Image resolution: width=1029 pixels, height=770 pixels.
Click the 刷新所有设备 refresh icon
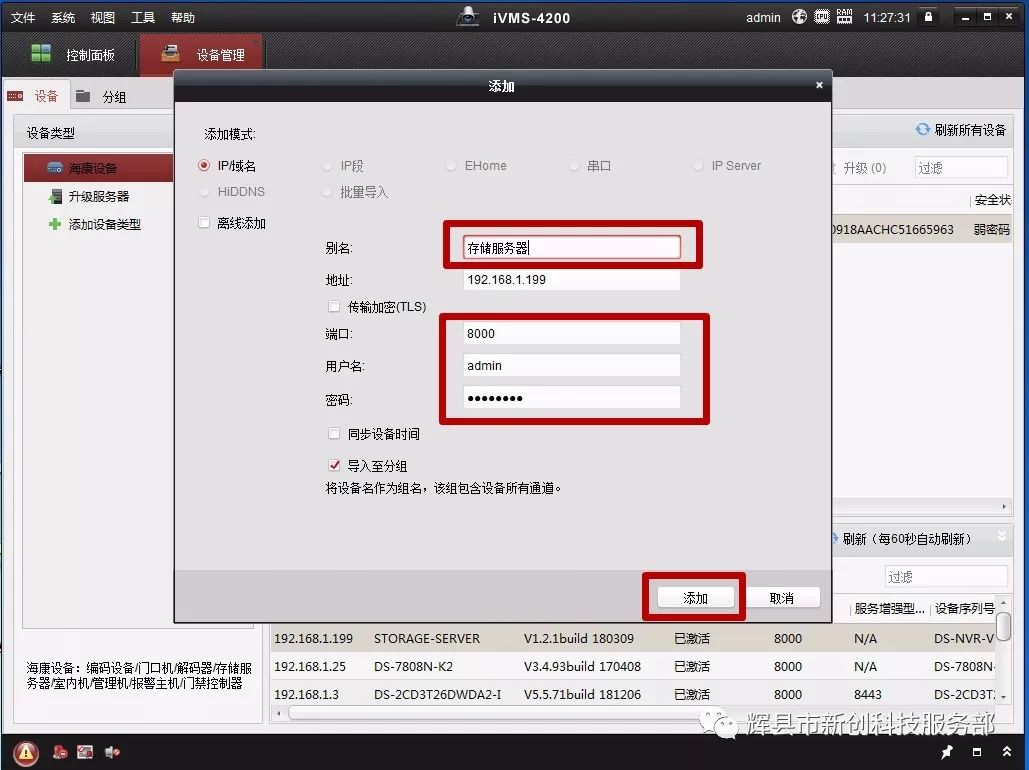click(923, 129)
